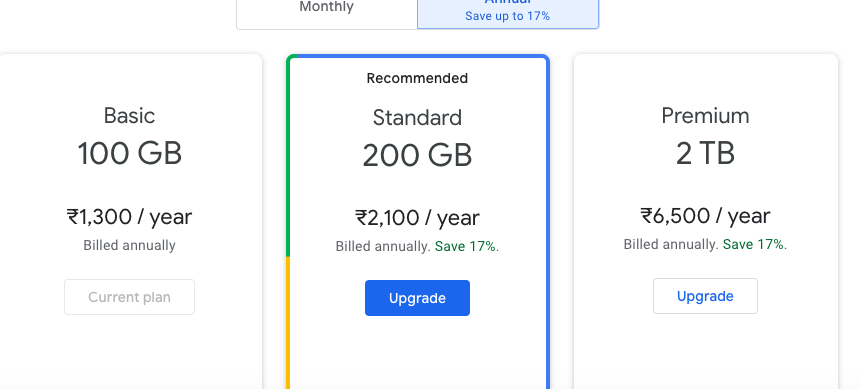Switch to the Monthly billing tab
The image size is (861, 389).
tap(327, 14)
